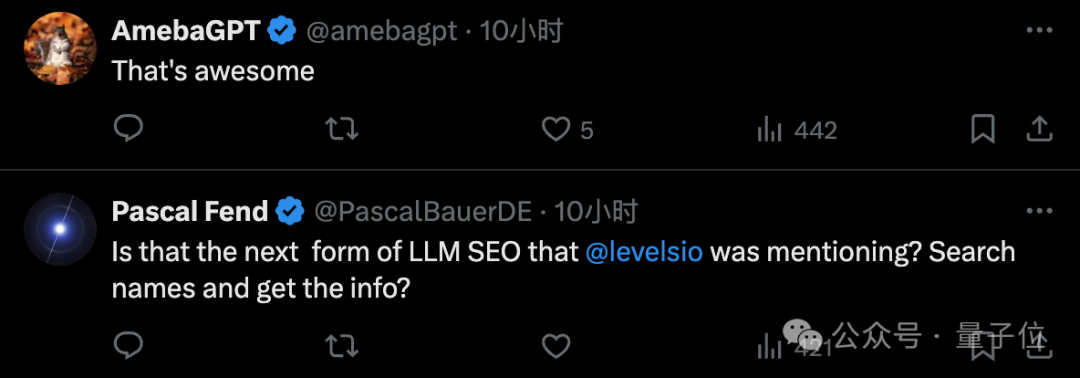
Task: View view count on Pascal Fend's tweet
Action: 796,346
